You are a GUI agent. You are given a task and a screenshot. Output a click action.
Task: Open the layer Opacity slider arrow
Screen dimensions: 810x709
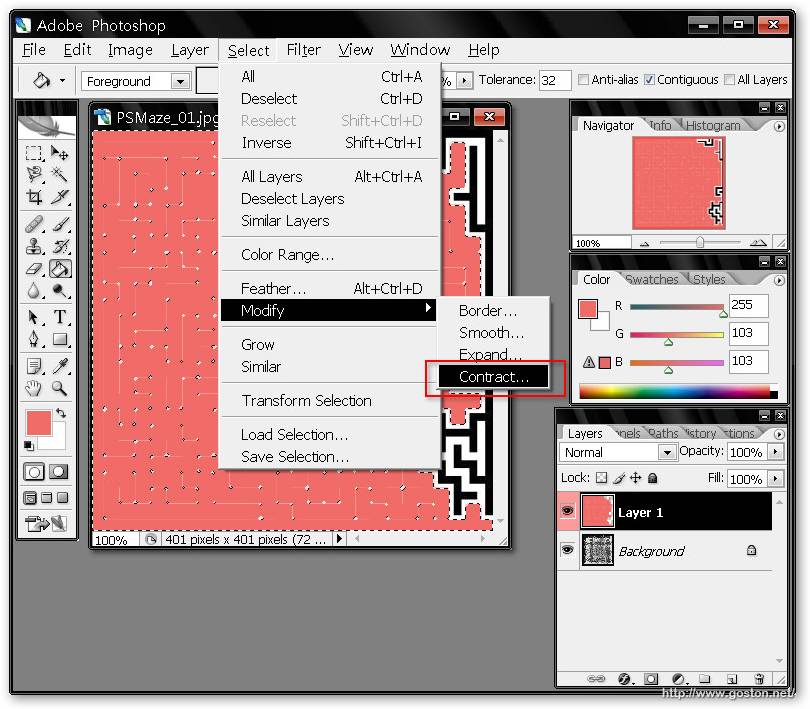(775, 452)
